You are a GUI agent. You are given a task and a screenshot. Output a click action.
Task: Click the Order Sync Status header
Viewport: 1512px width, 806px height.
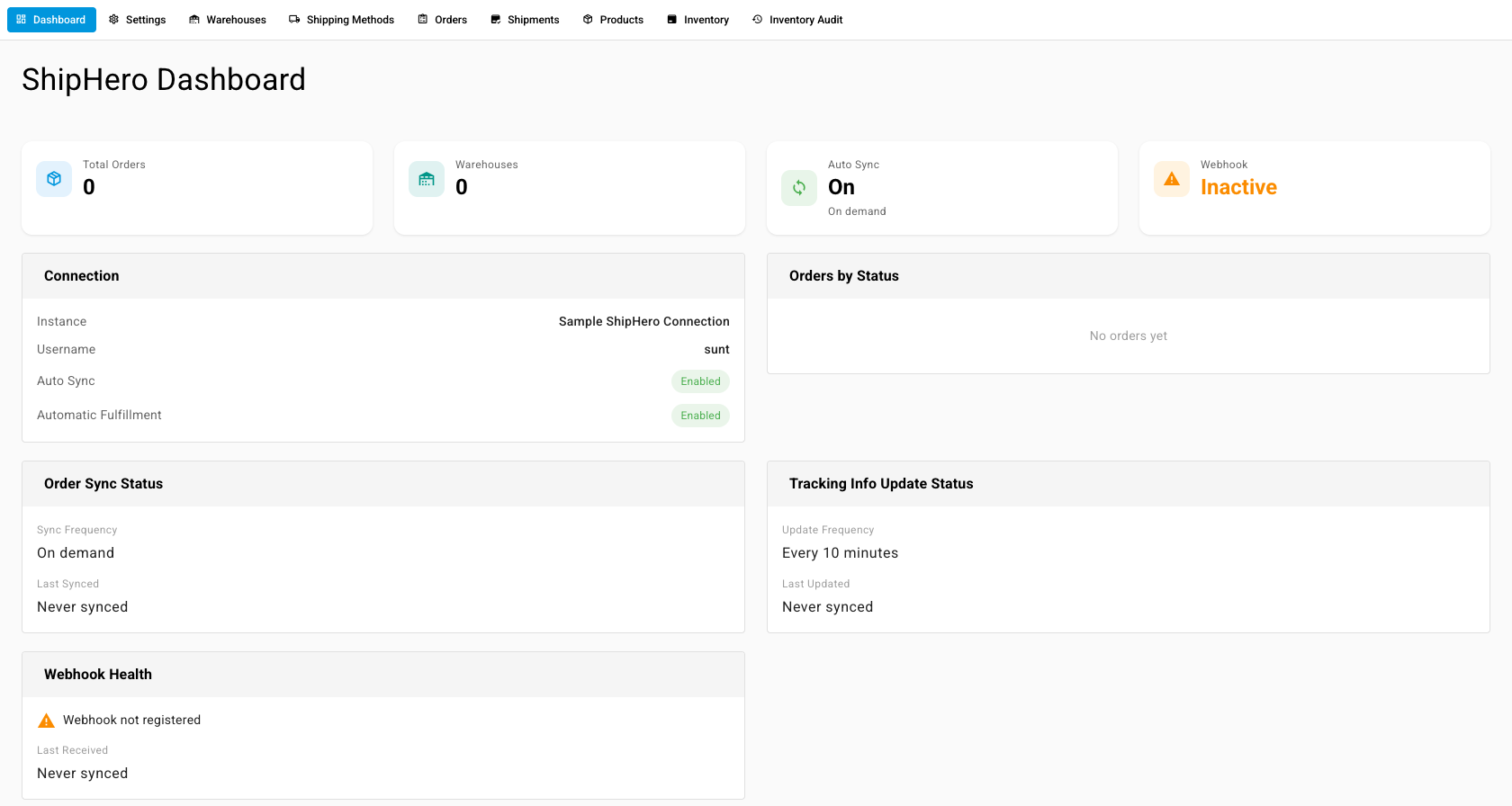tap(383, 484)
